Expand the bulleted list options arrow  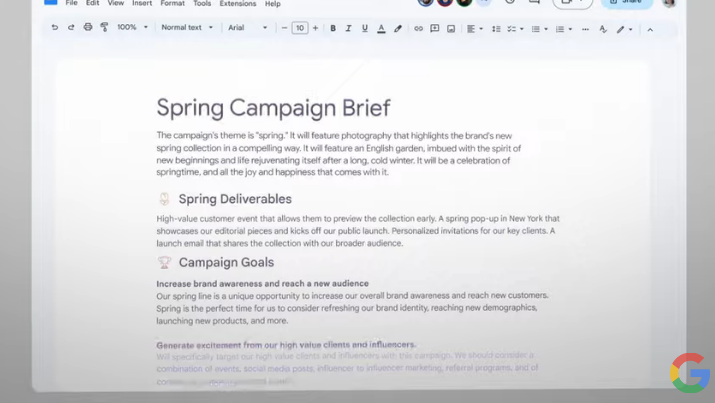point(546,29)
